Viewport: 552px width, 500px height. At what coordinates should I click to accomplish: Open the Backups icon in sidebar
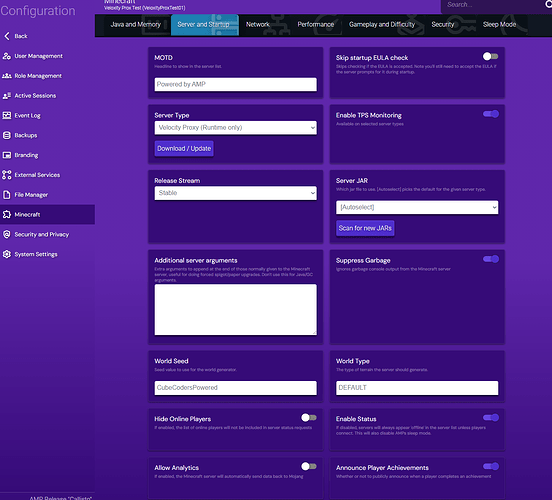pos(7,135)
